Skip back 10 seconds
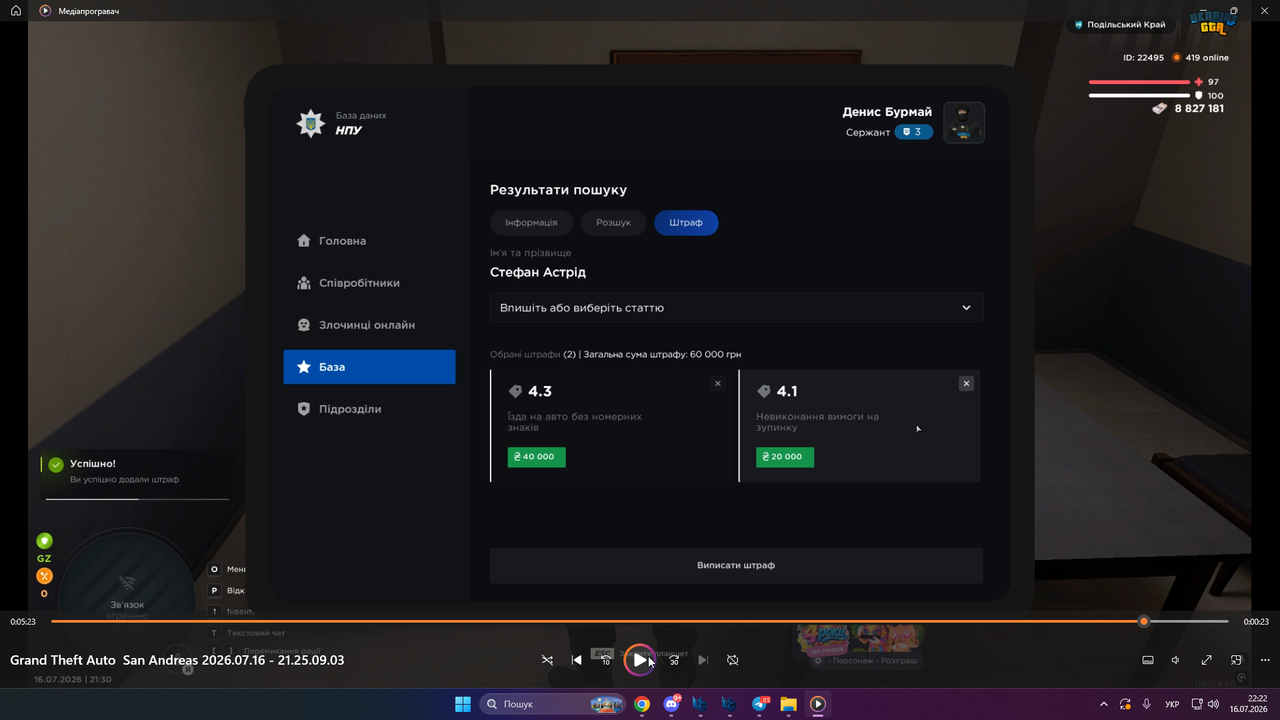This screenshot has height=720, width=1280. (x=606, y=660)
